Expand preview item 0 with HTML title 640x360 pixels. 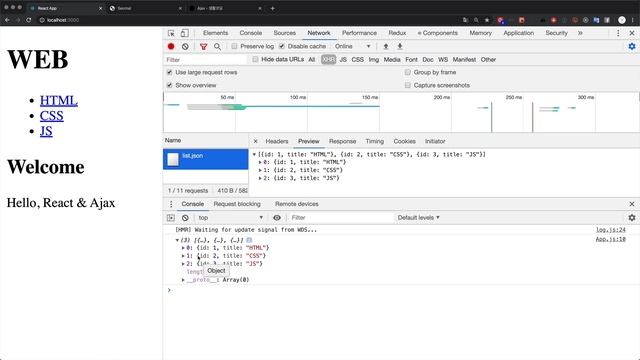pyautogui.click(x=260, y=162)
